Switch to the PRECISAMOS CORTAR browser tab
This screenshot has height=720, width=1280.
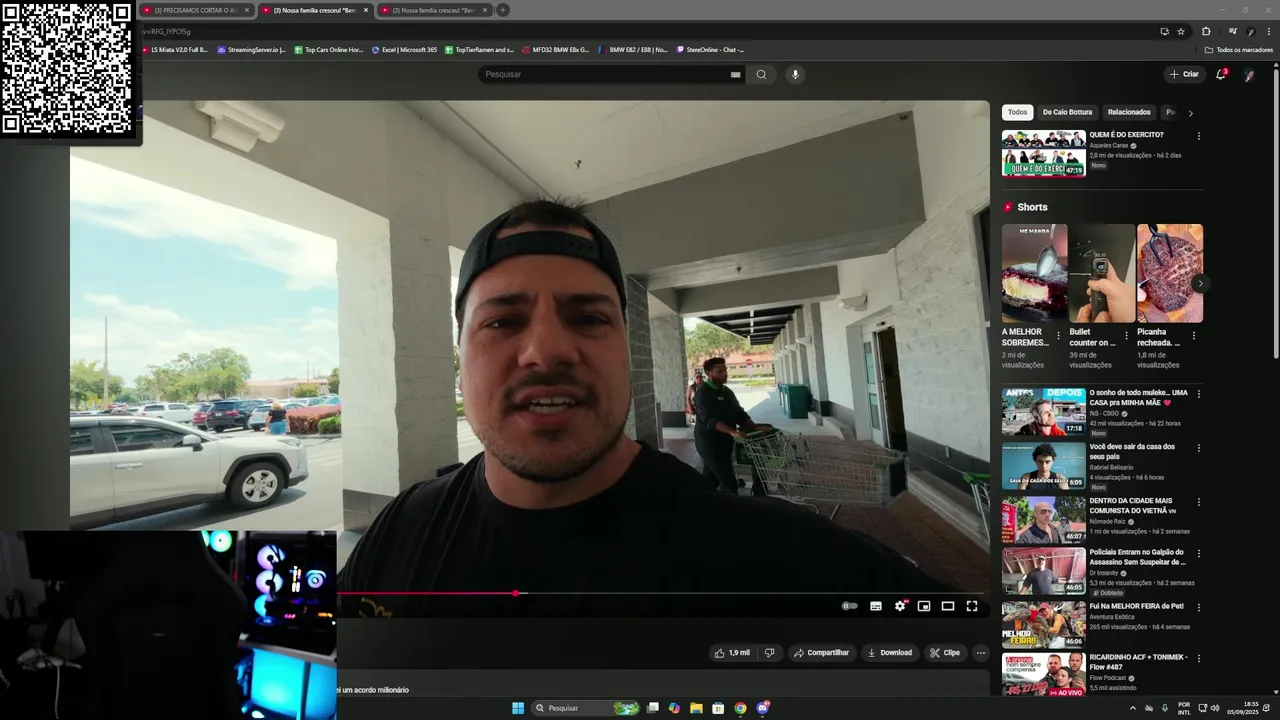click(x=195, y=10)
